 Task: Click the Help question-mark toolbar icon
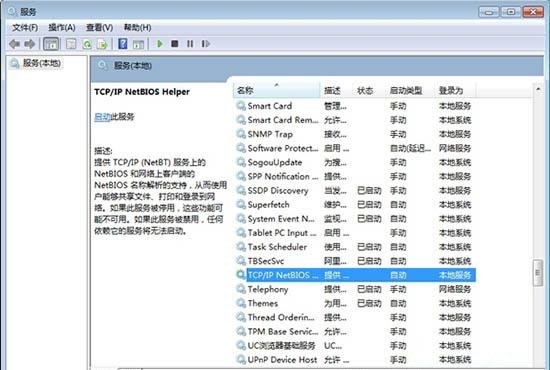[123, 44]
